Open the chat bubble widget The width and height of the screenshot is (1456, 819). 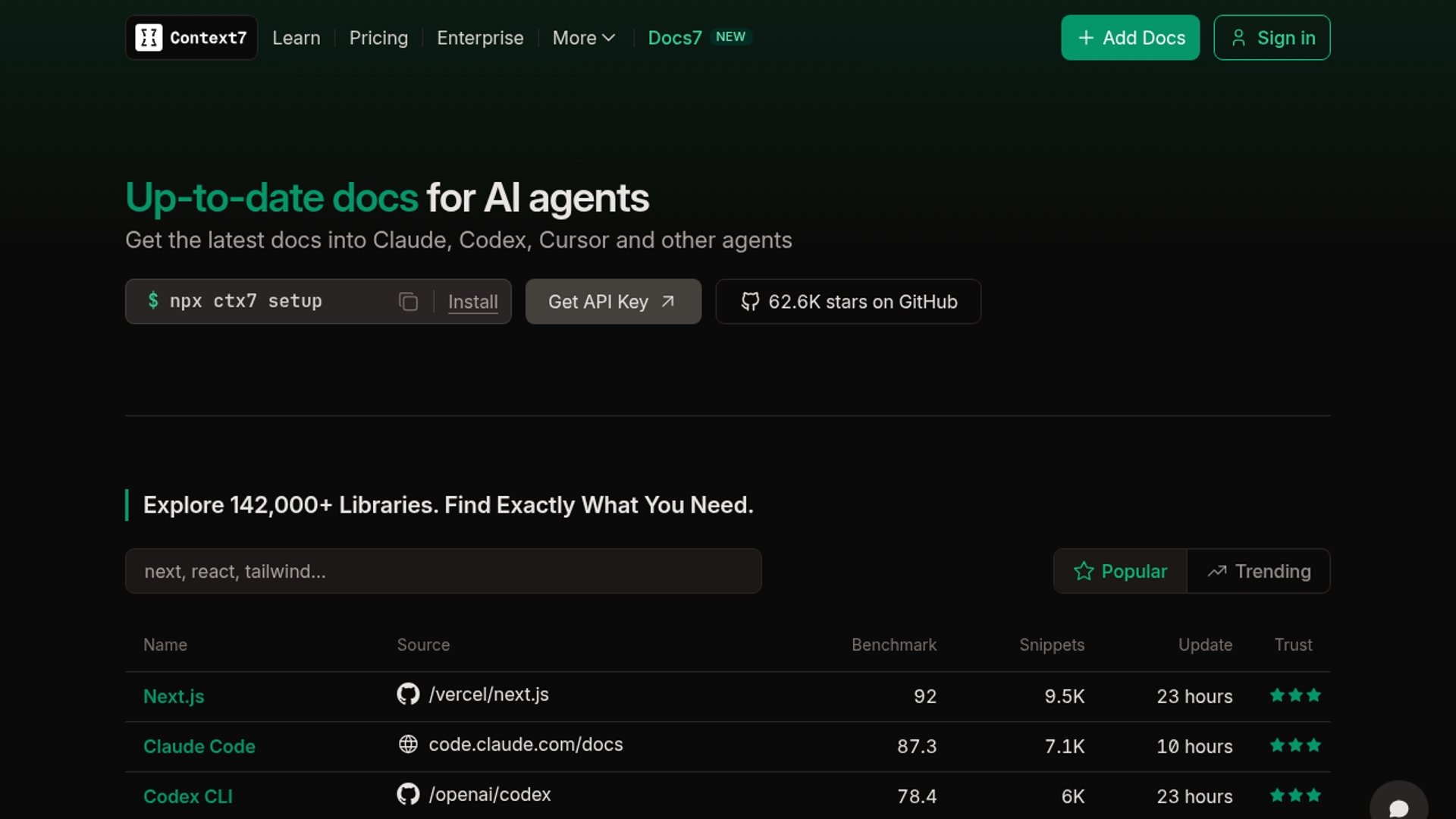[1398, 805]
